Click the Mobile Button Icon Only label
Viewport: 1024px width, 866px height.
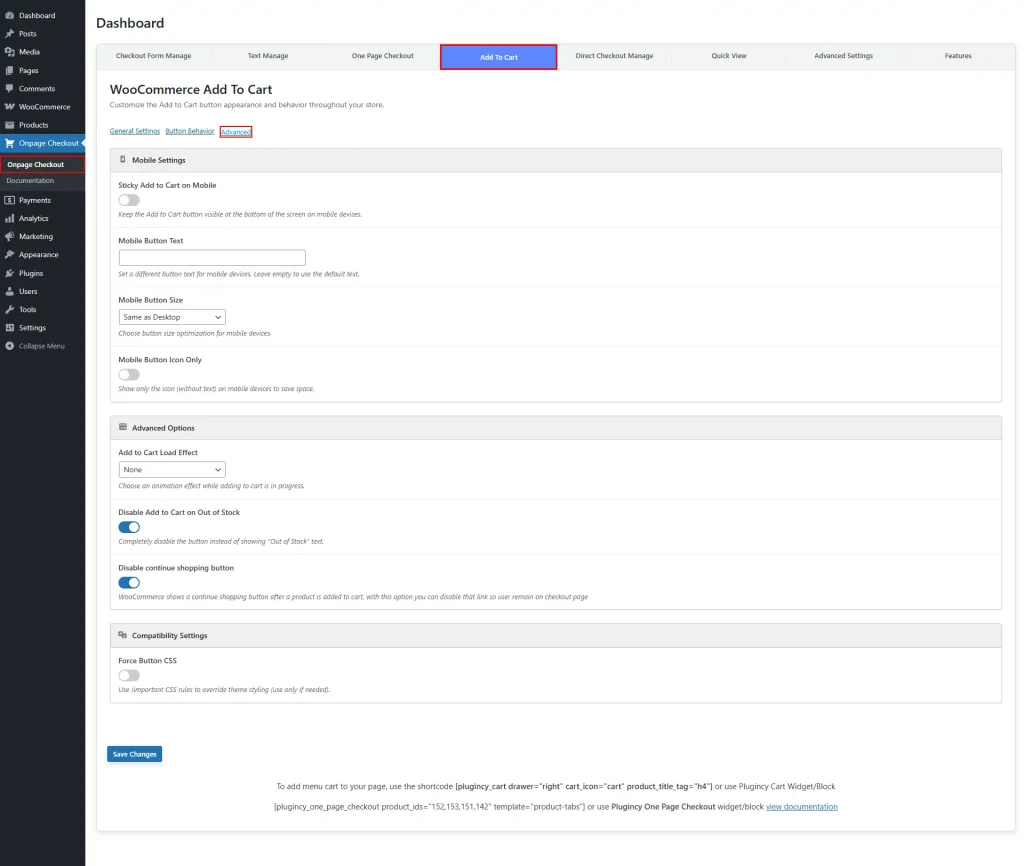pos(160,360)
